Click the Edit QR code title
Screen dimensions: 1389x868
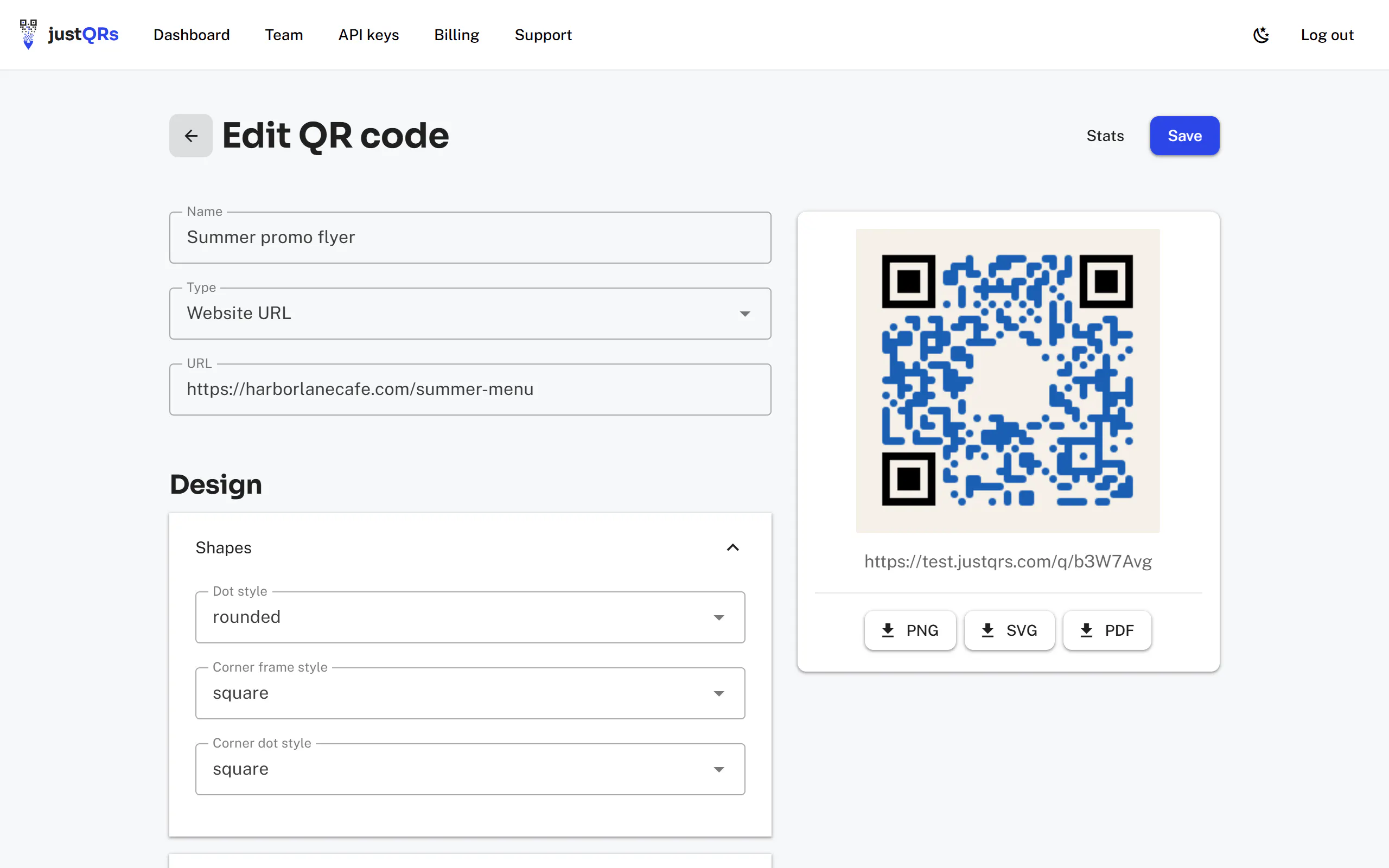(x=335, y=136)
